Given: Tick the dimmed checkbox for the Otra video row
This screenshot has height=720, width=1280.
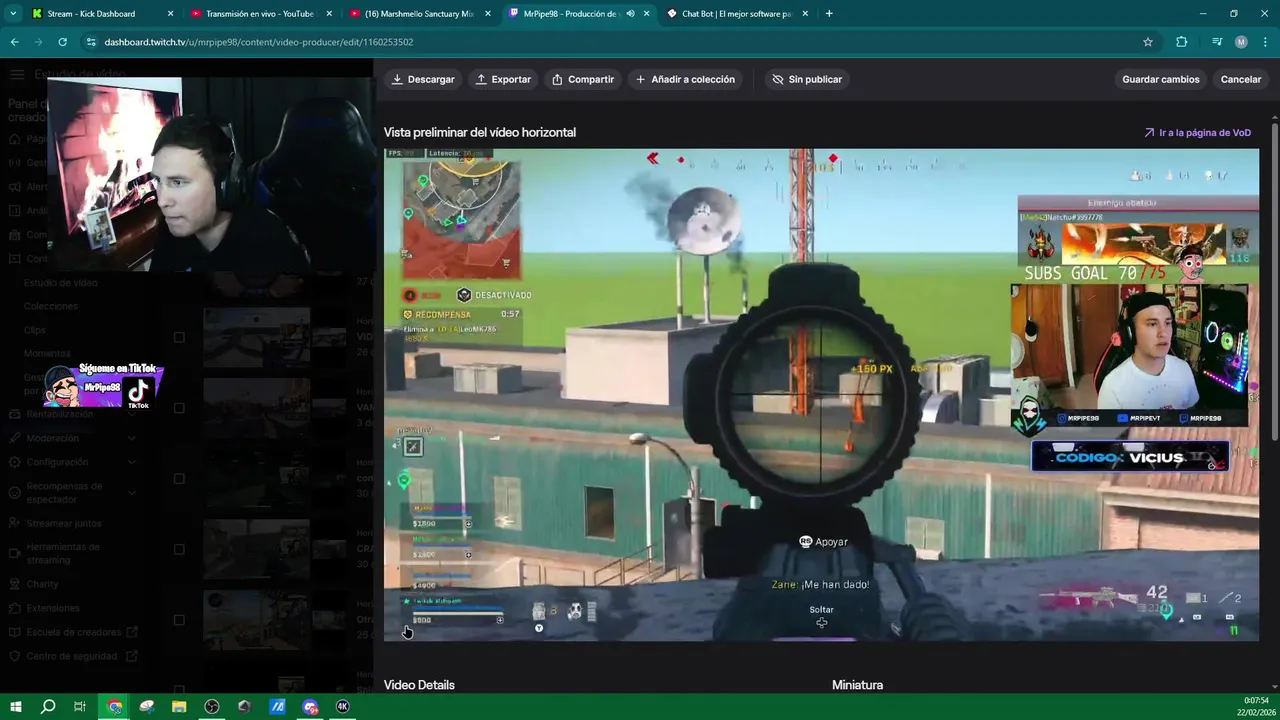Looking at the screenshot, I should point(179,620).
